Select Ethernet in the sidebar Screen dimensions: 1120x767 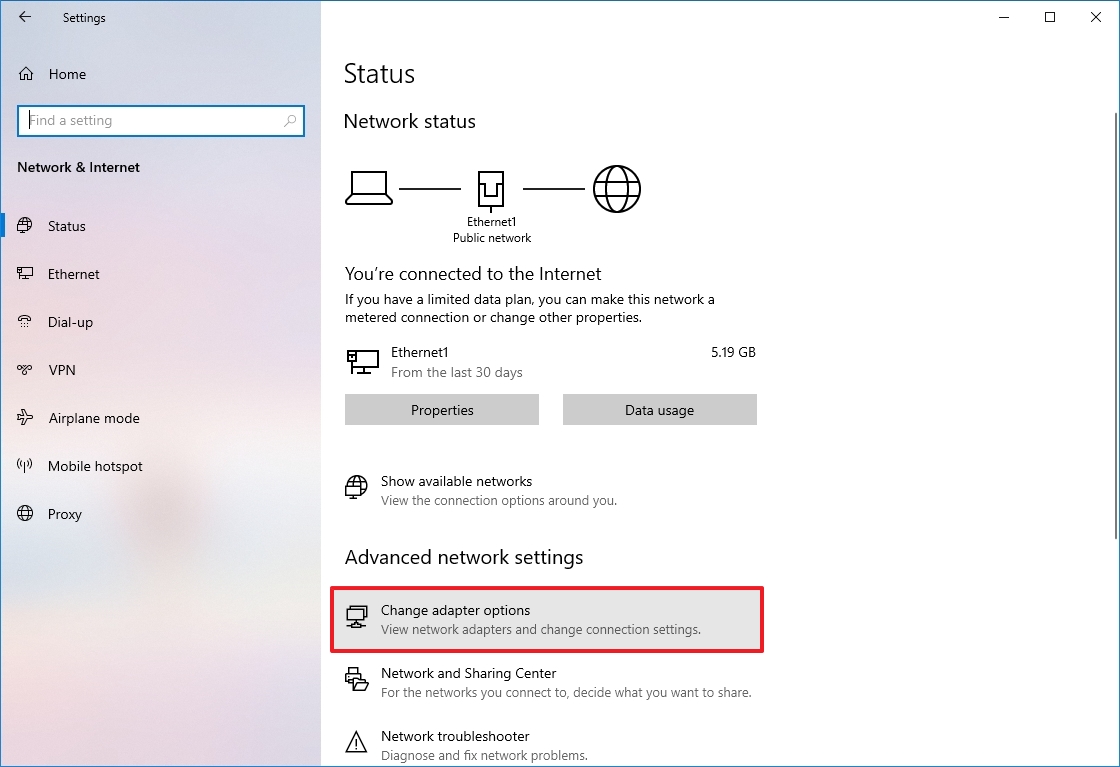click(x=73, y=273)
